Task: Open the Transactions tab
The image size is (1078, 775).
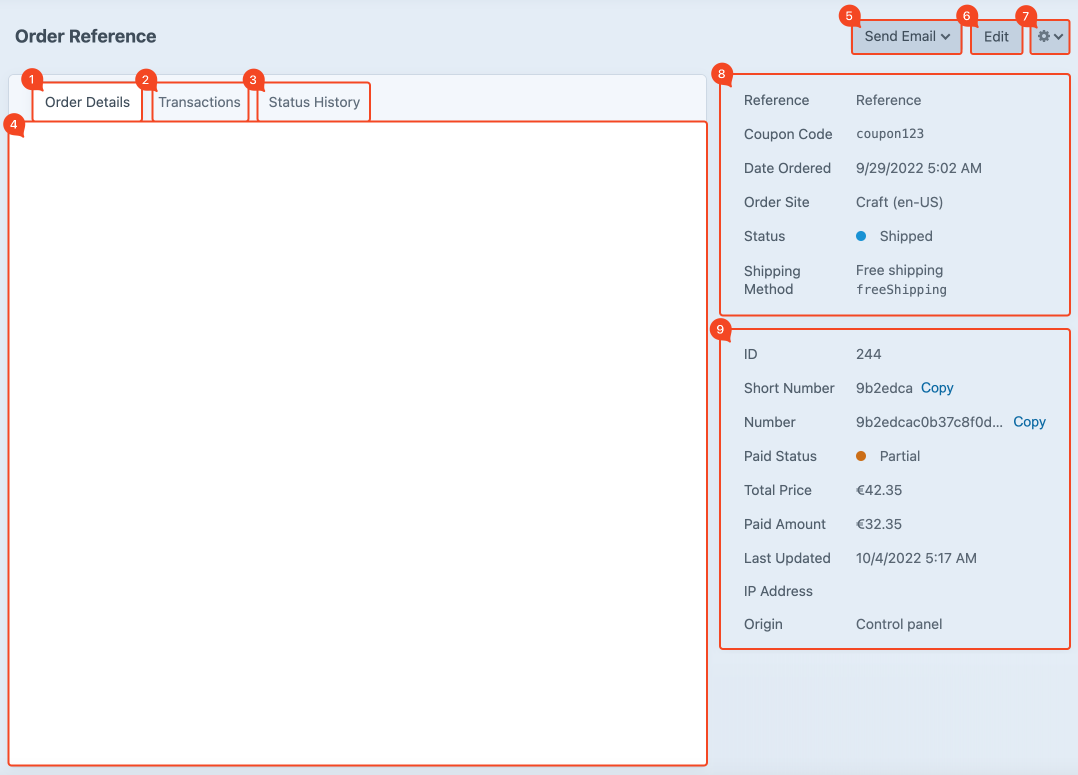Action: coord(199,102)
